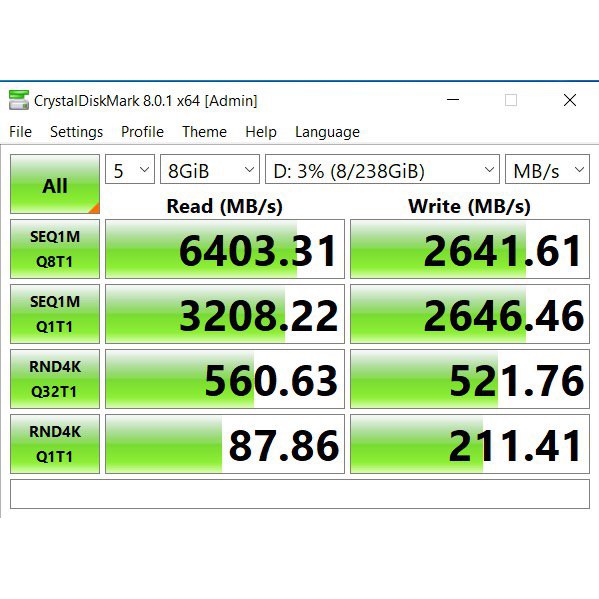The image size is (599, 599).
Task: Open the Language menu
Action: [327, 132]
